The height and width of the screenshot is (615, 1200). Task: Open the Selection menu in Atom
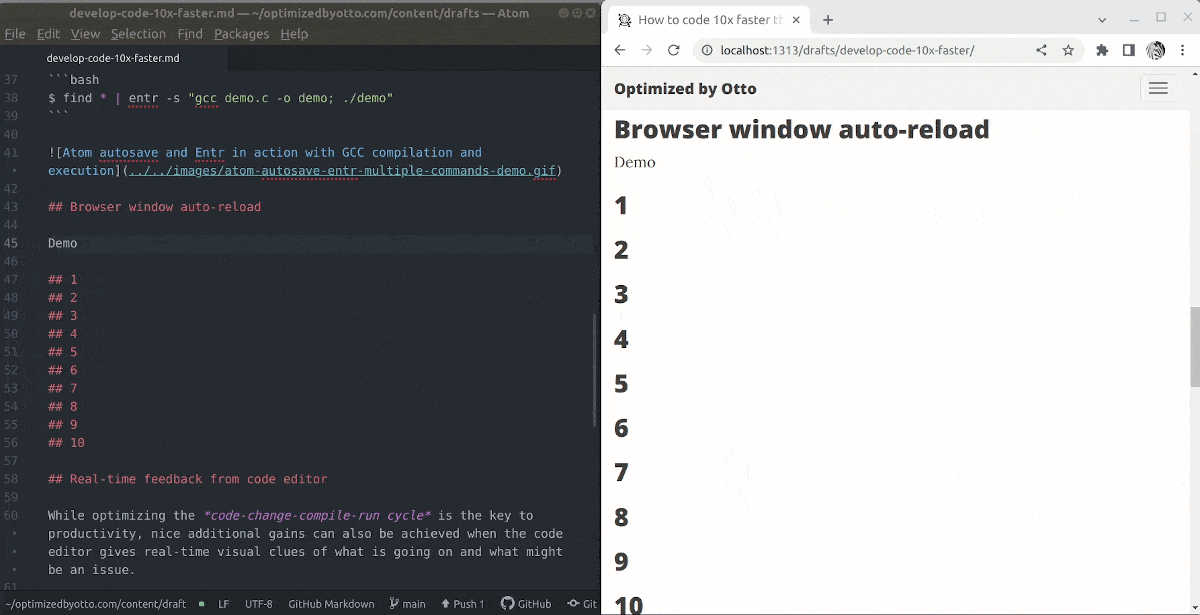click(138, 33)
